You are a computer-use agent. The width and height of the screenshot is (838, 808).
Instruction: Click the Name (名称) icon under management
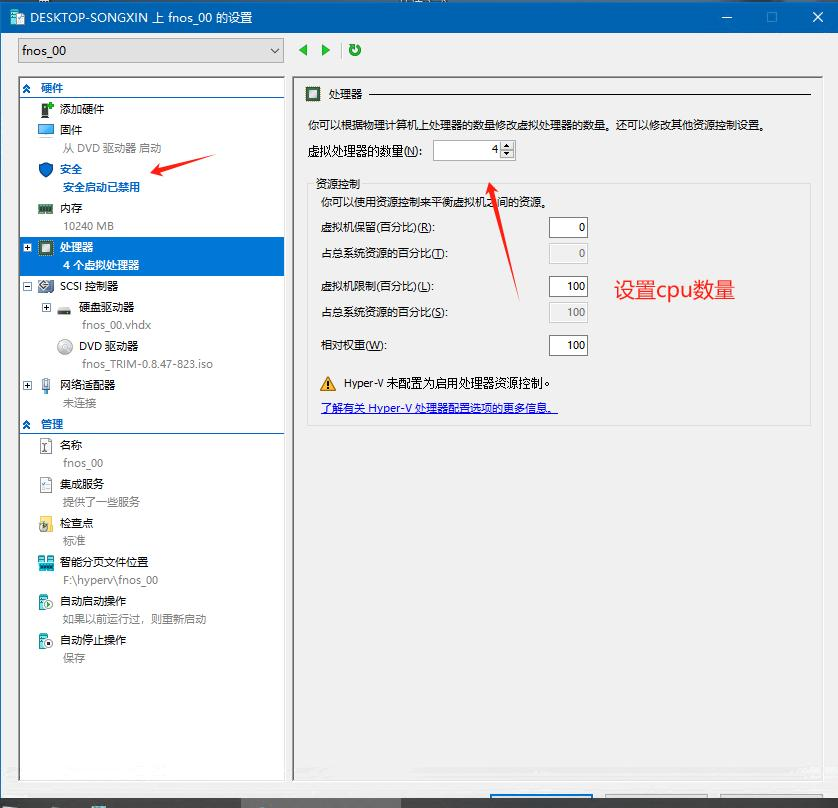[x=46, y=446]
